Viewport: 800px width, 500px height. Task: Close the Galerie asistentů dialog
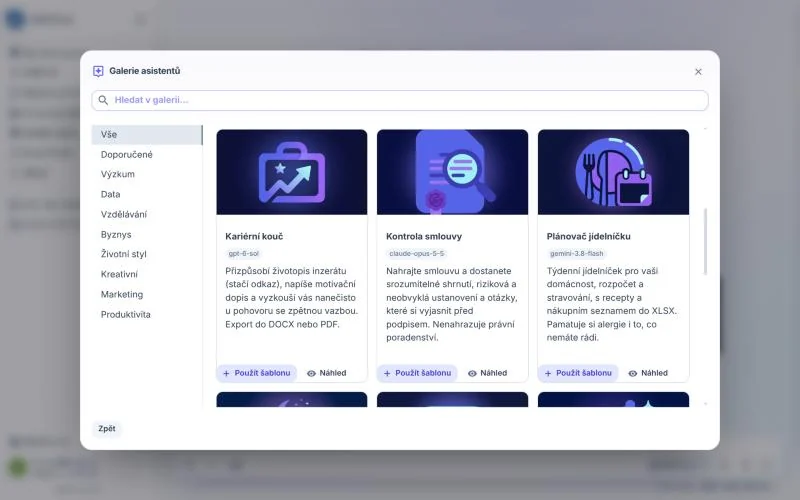[698, 71]
